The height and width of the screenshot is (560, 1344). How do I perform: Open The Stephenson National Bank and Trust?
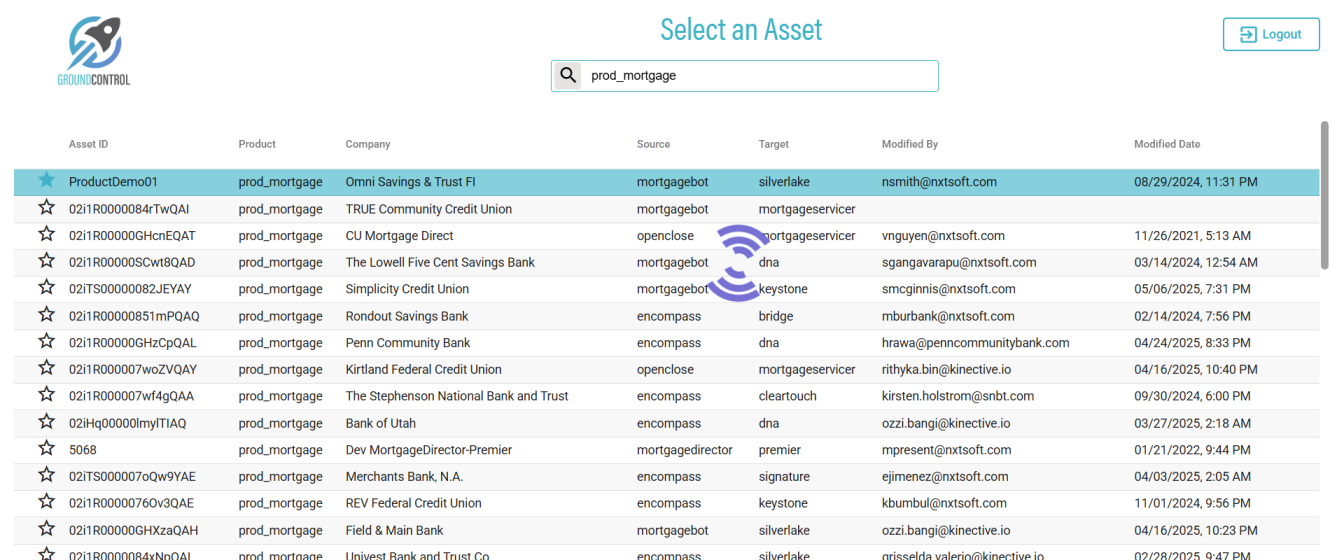tap(457, 396)
